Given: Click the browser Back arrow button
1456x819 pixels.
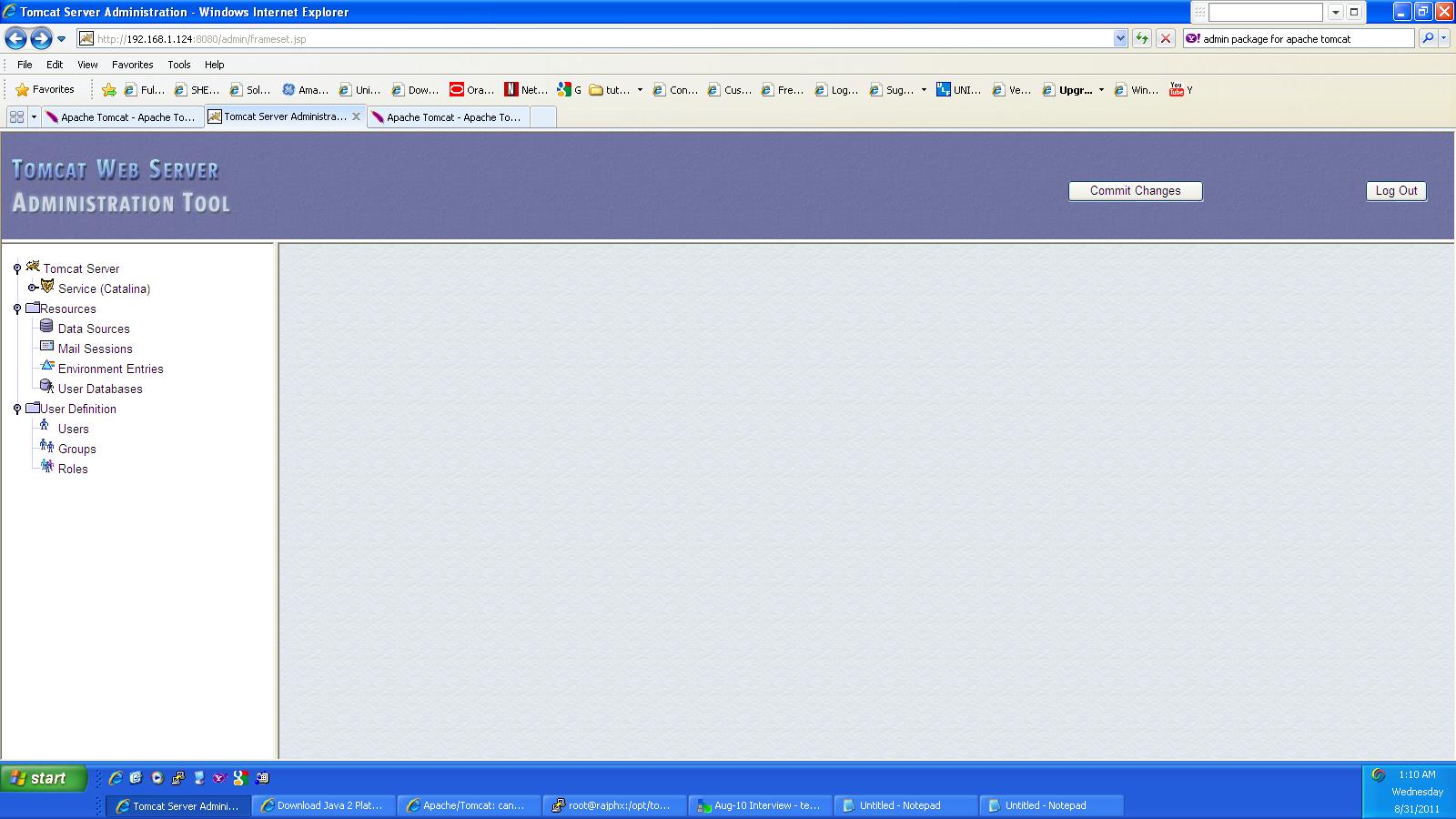Looking at the screenshot, I should point(15,38).
